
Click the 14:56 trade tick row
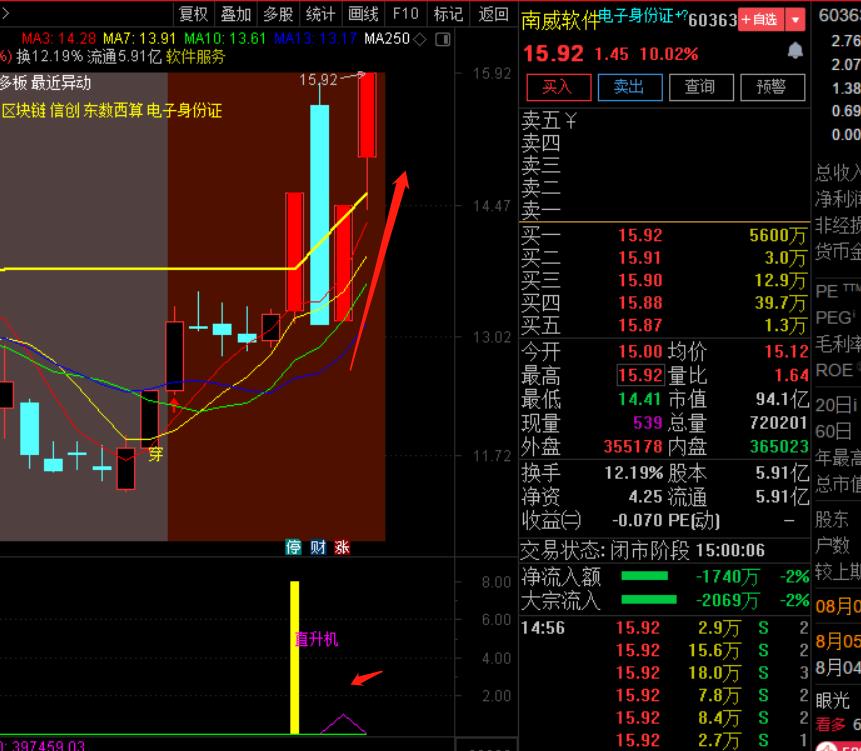[x=664, y=627]
